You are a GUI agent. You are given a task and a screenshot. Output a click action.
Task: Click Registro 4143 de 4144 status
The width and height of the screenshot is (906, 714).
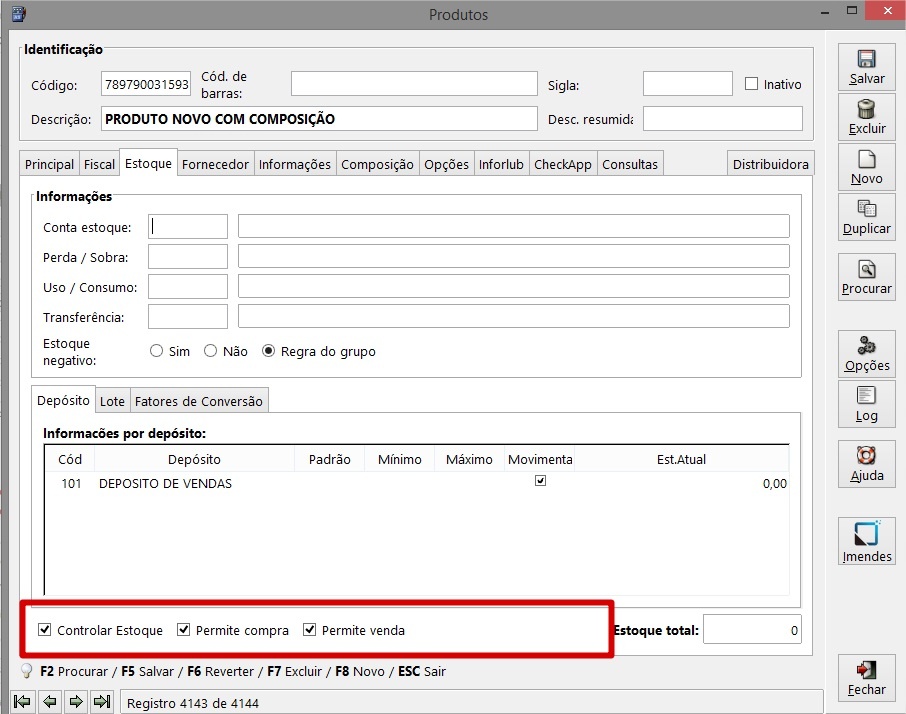point(192,703)
